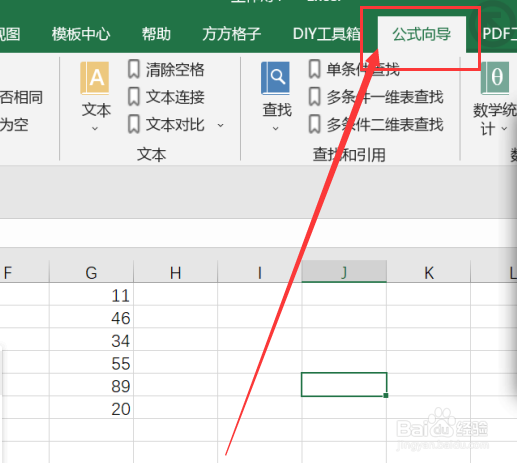Click the 清除空格 button
Viewport: 517px width, 463px height.
point(175,70)
